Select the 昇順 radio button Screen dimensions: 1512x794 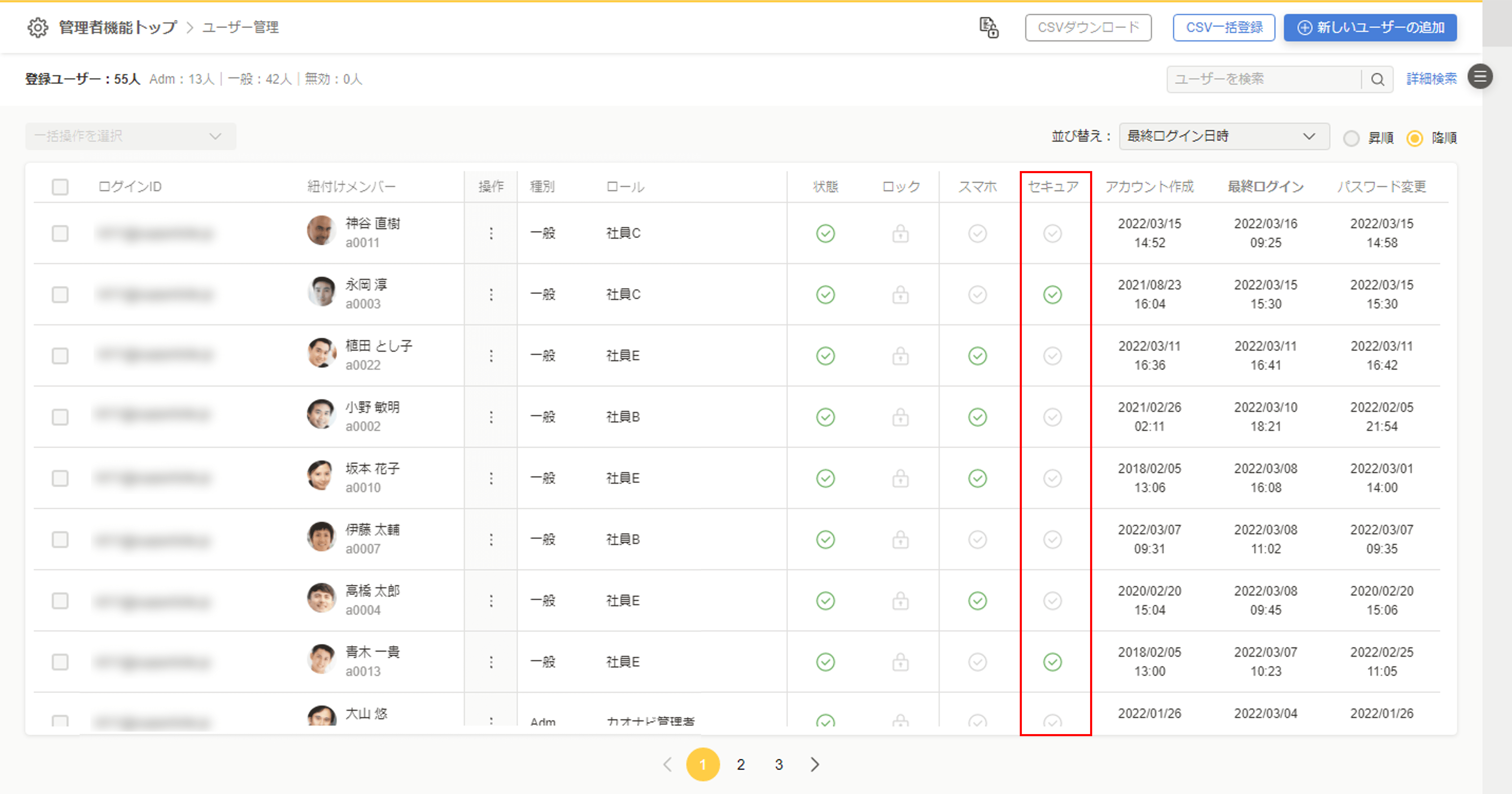[1351, 139]
